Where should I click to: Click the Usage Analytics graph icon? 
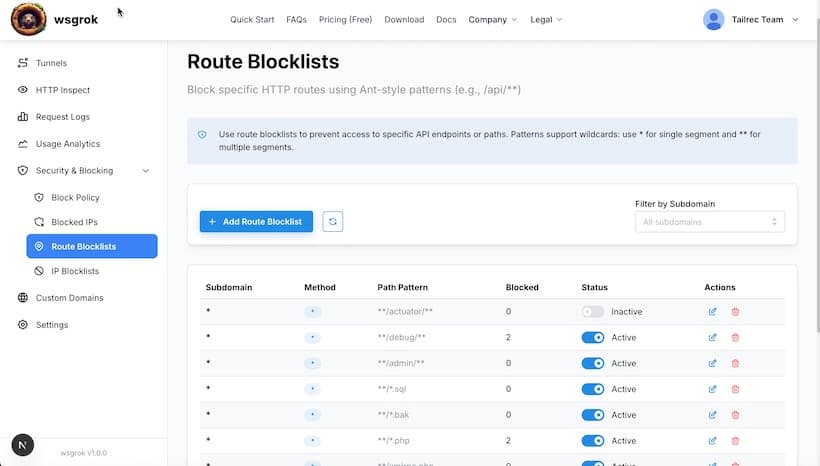(22, 144)
